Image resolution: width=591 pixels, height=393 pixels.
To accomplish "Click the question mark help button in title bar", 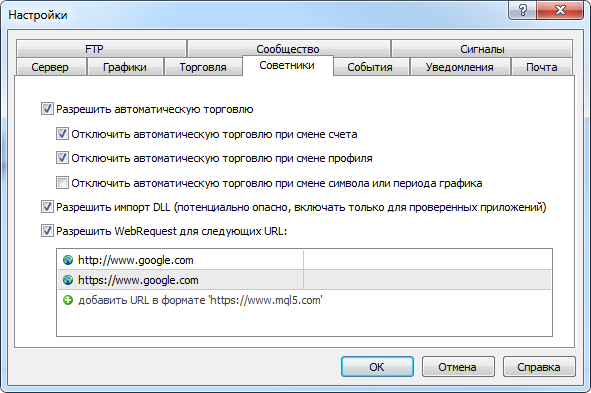I will 522,10.
